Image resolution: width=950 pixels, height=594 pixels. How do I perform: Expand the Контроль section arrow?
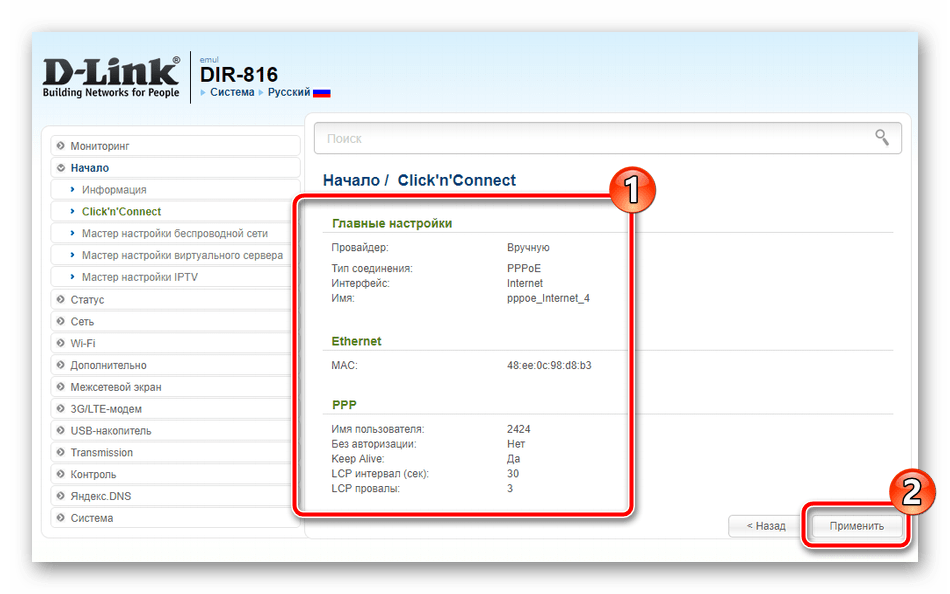[x=61, y=474]
